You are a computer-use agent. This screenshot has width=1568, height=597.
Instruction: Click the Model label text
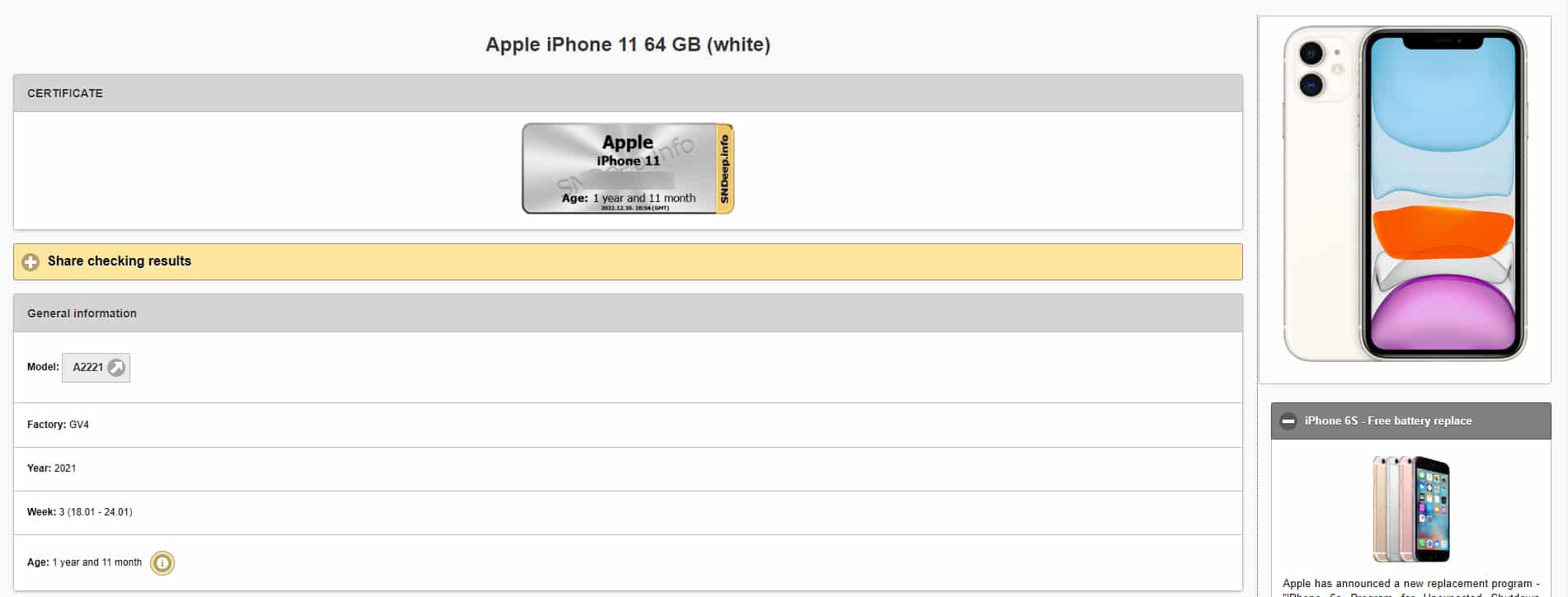43,367
